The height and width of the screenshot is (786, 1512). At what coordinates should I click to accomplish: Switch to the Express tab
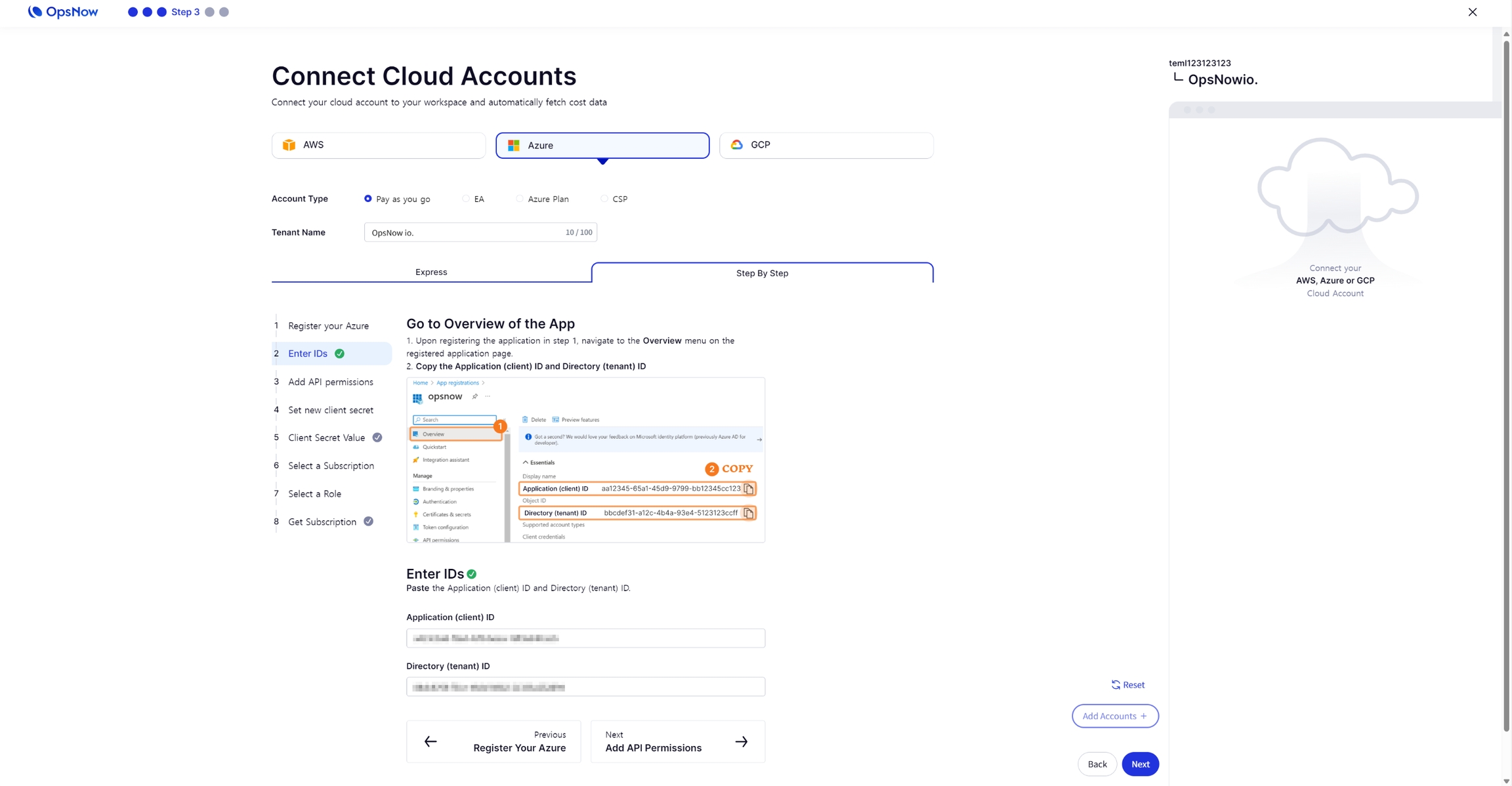coord(431,272)
